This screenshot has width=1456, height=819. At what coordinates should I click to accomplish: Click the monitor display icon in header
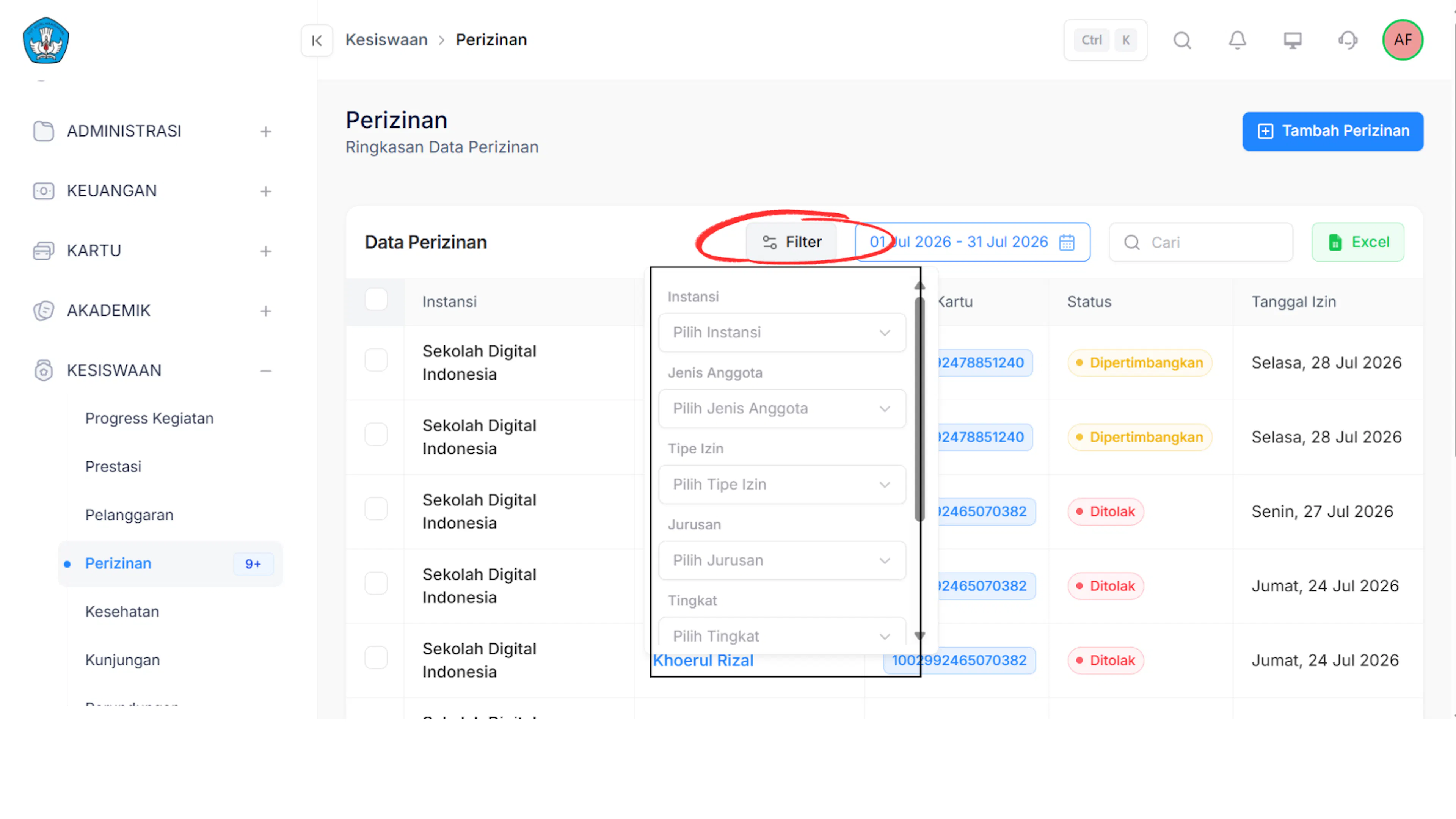click(x=1292, y=40)
